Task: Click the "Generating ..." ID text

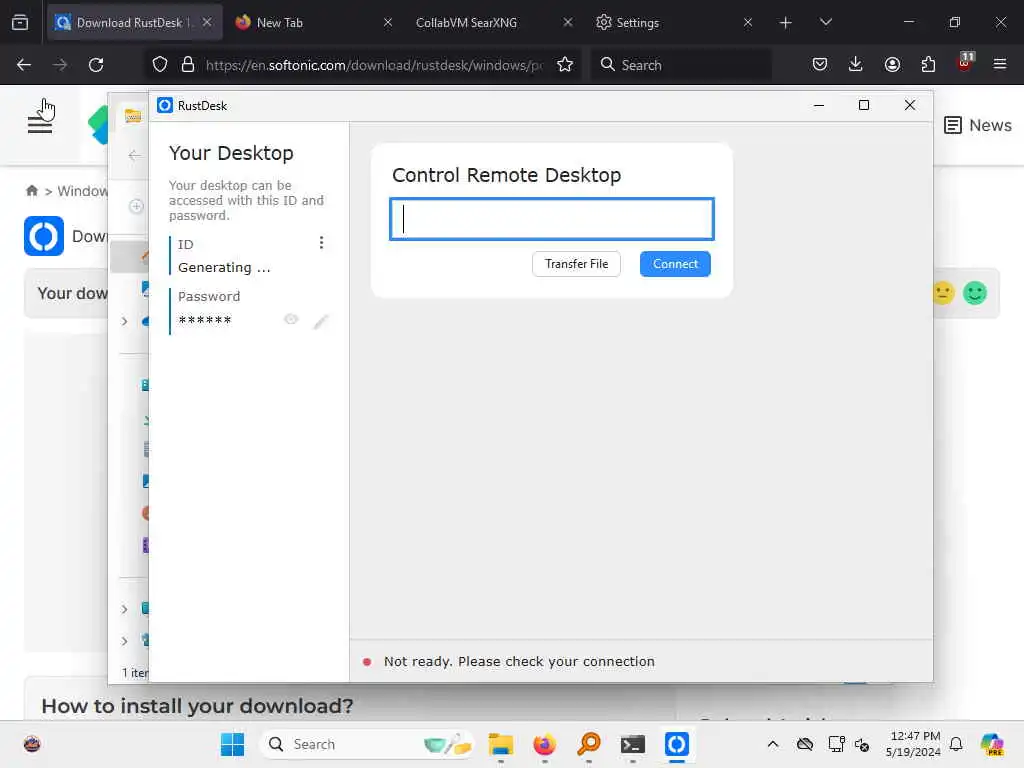Action: [x=224, y=268]
